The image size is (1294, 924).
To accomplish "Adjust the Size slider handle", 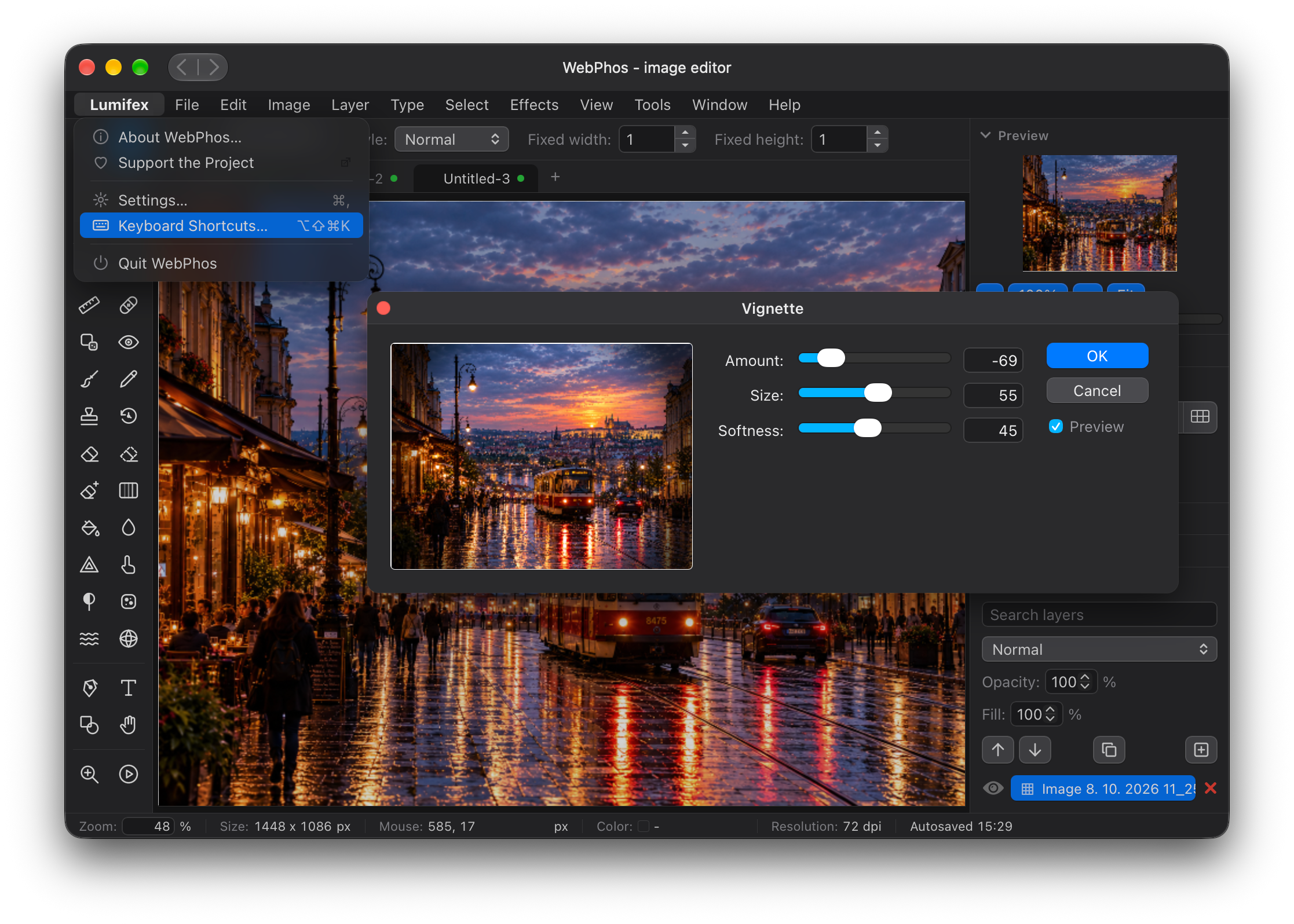I will [x=878, y=393].
